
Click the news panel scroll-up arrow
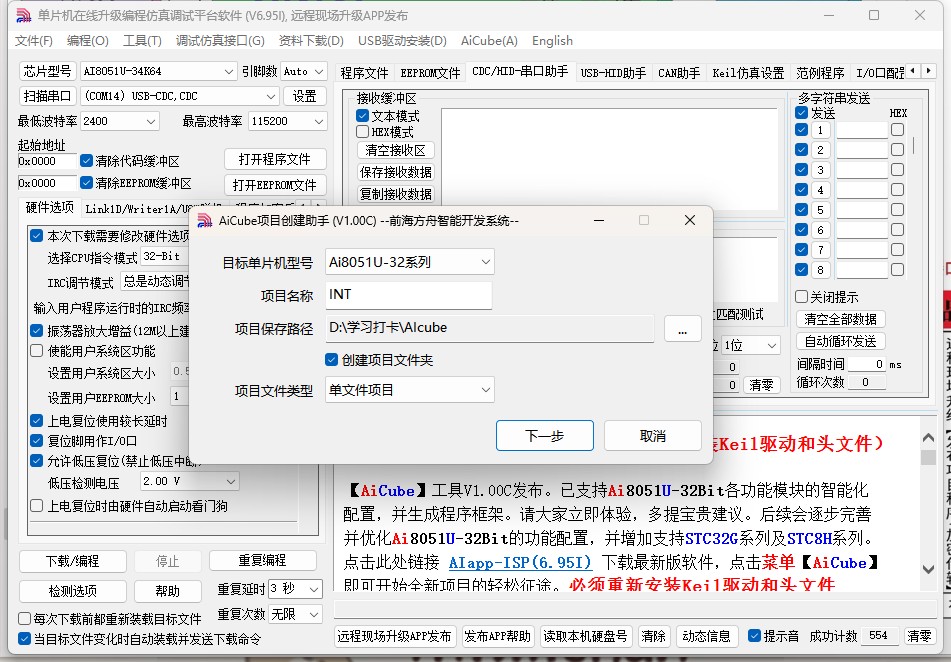coord(928,437)
